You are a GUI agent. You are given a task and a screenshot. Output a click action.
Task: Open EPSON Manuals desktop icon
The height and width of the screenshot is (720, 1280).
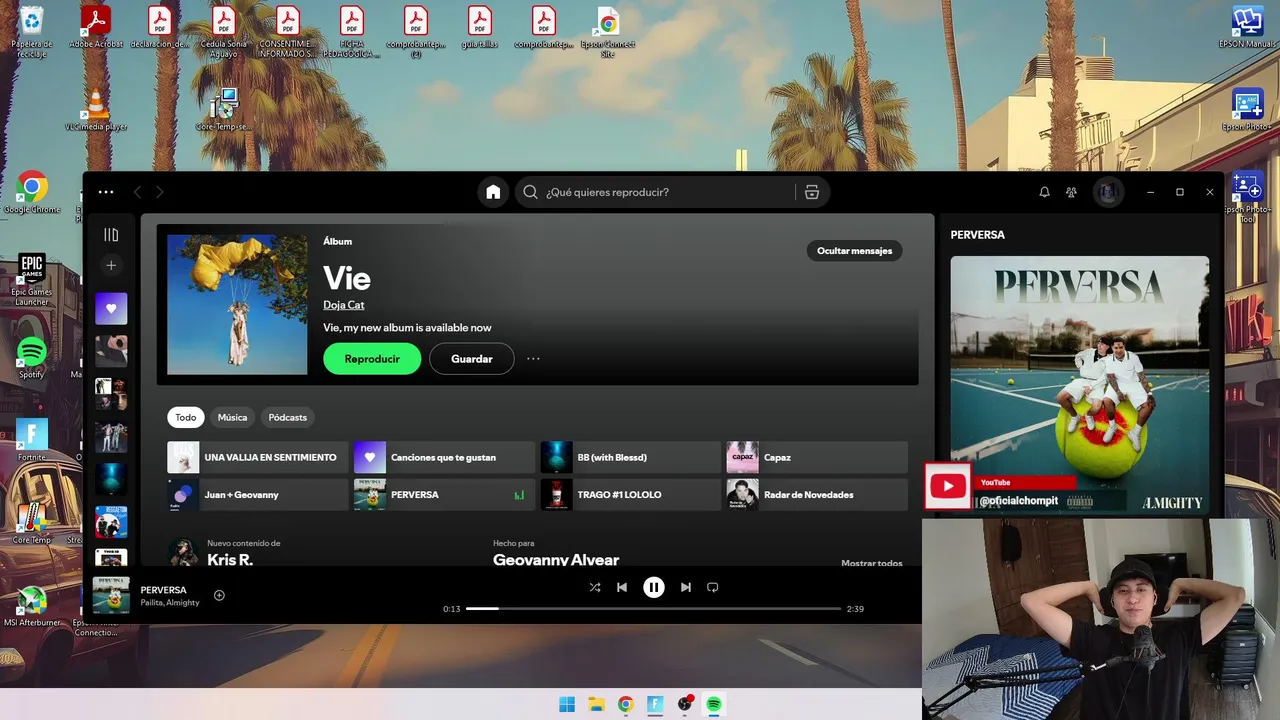pos(1247,27)
